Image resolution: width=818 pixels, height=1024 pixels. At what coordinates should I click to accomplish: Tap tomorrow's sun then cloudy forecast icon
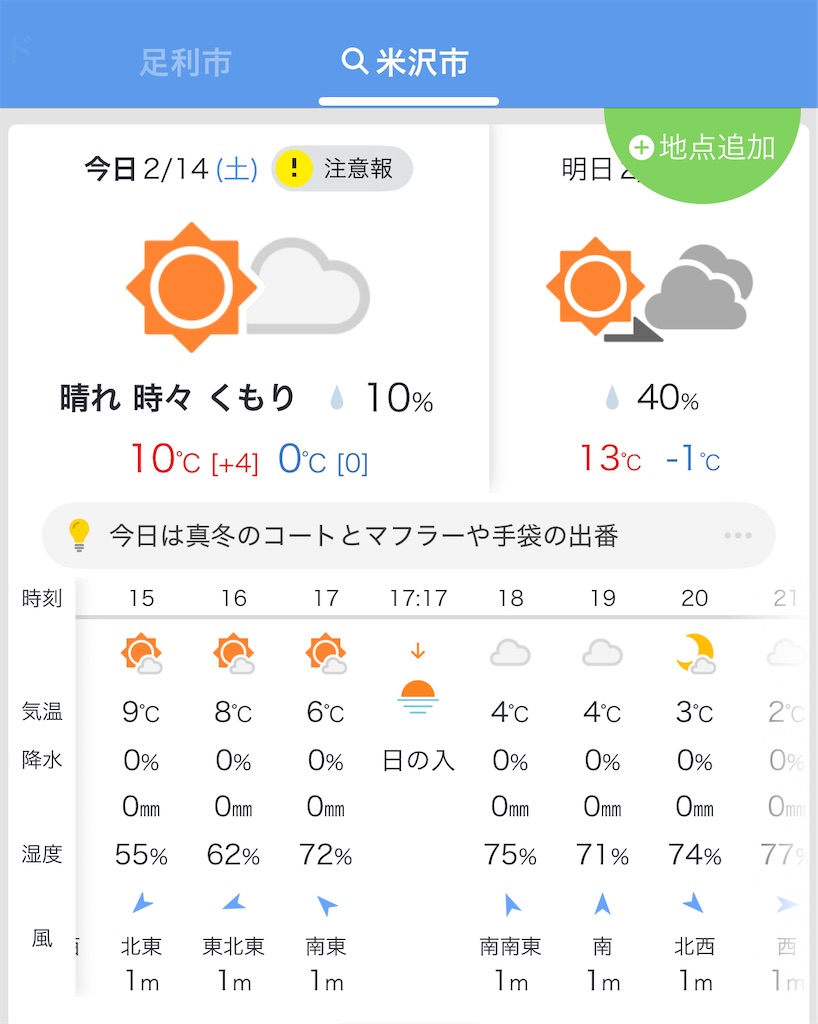tap(650, 289)
